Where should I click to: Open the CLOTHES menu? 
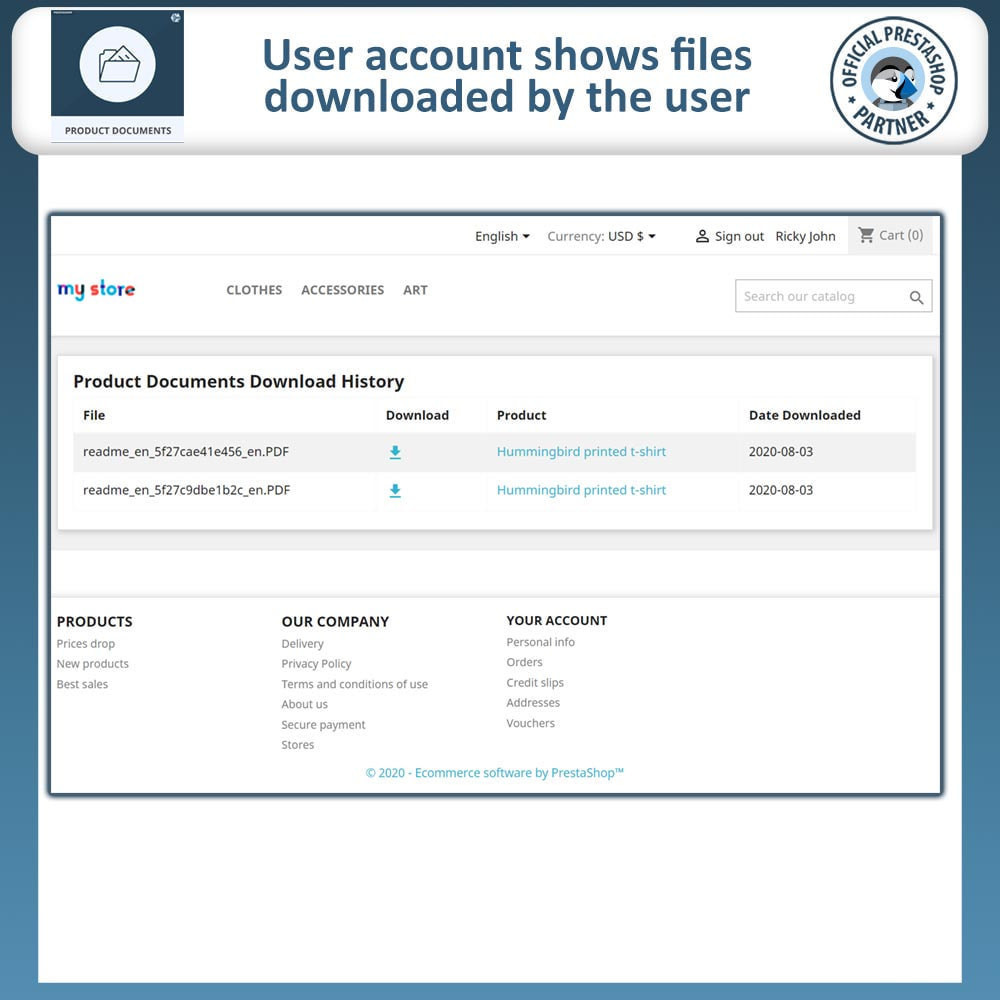[x=253, y=290]
